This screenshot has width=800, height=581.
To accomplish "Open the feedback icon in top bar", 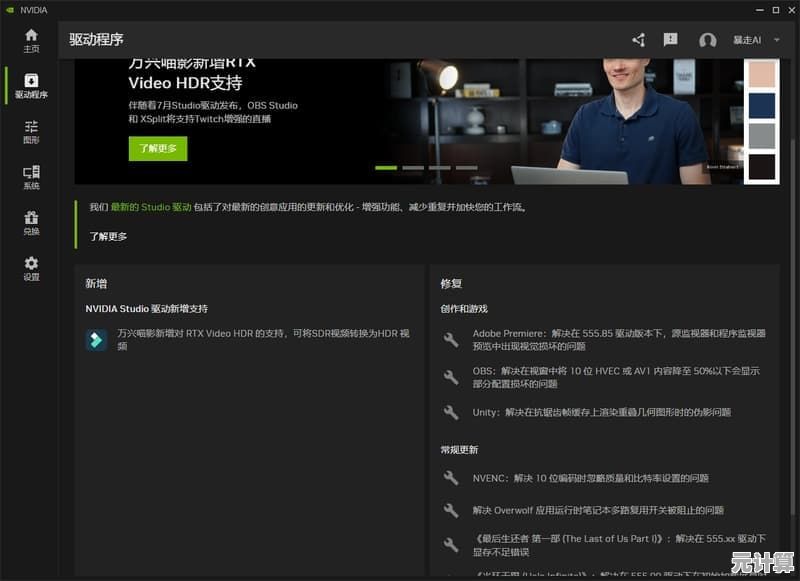I will pos(670,40).
